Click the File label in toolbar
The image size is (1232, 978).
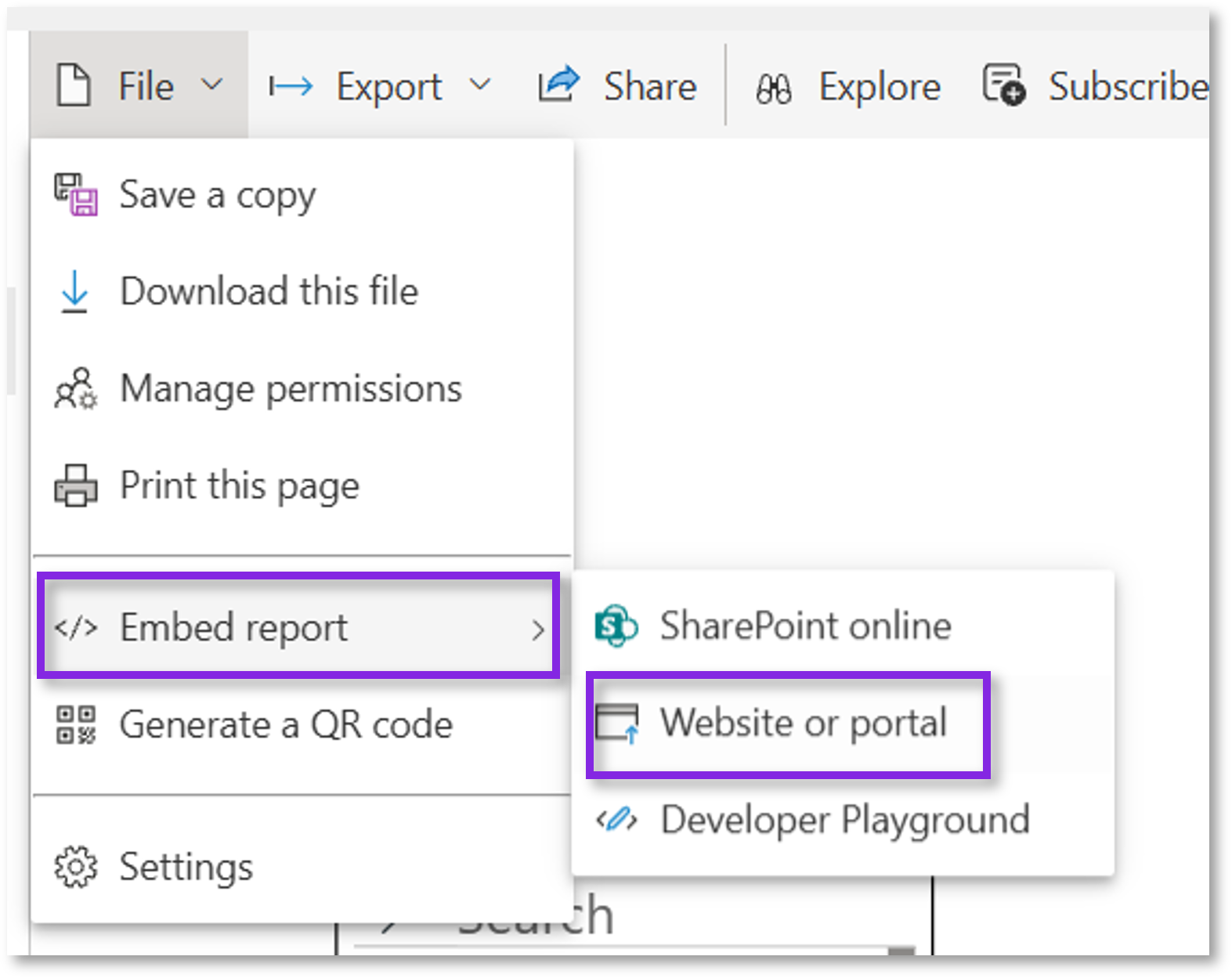point(146,85)
